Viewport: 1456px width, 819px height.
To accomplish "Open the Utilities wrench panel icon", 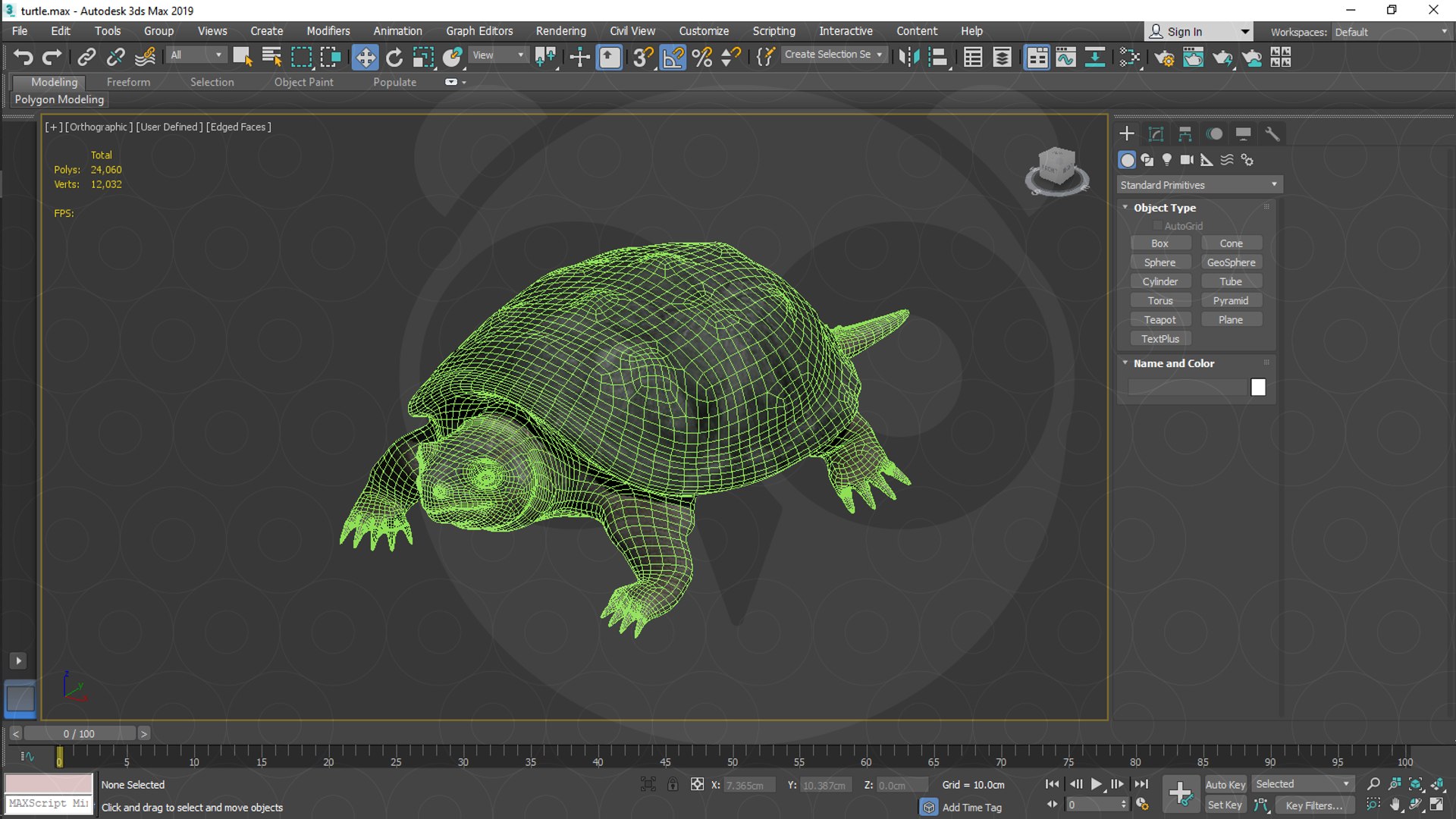I will [1272, 134].
